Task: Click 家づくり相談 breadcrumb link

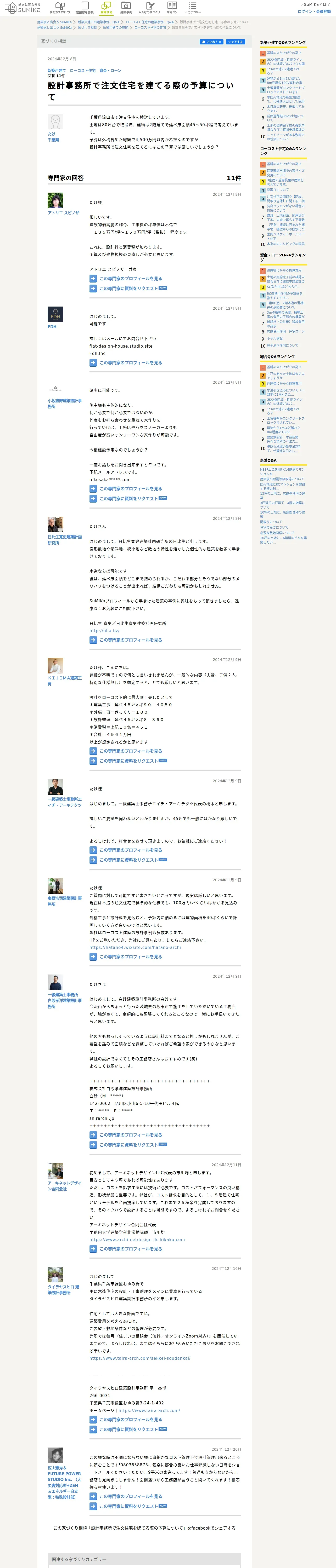Action: 87,27
